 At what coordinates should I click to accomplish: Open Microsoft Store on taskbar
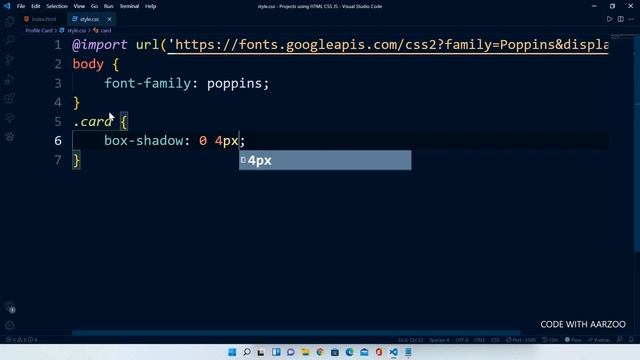335,352
